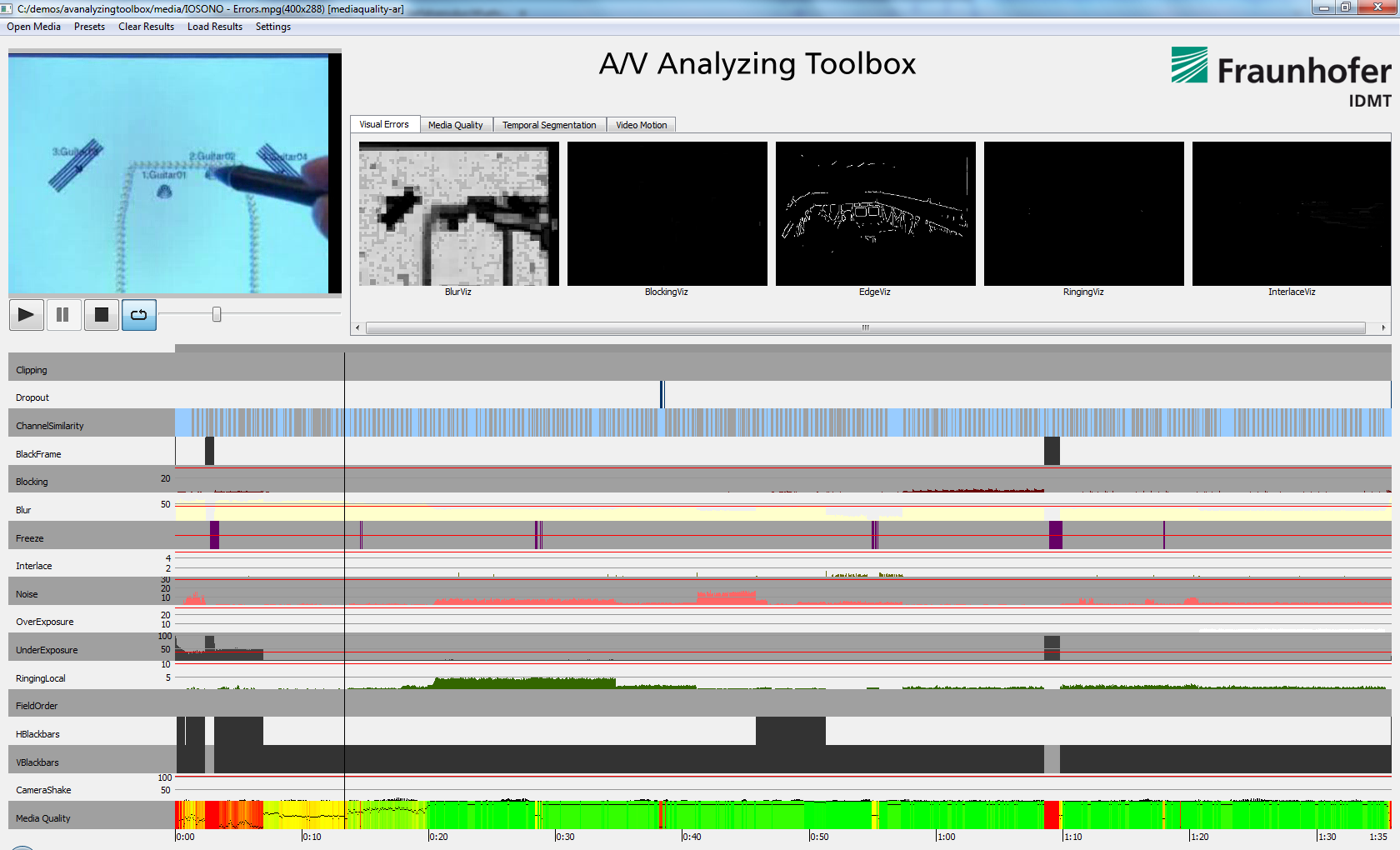Click the right arrow of visualization scrollbar

tap(1383, 327)
